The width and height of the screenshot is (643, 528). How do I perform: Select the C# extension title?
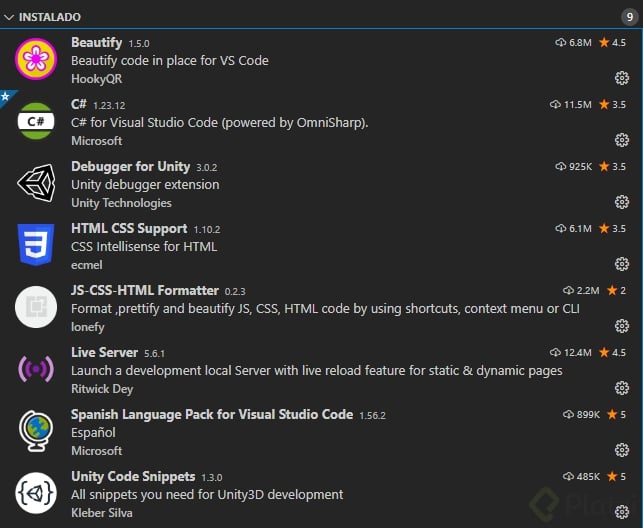(x=79, y=104)
